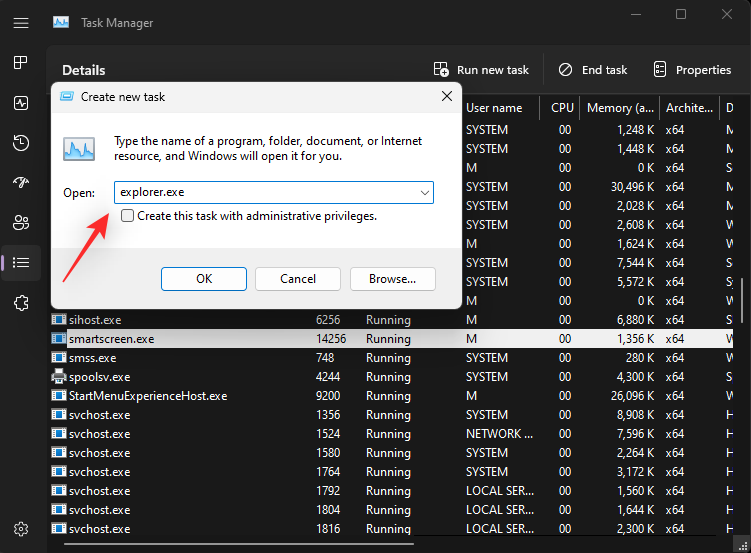Image resolution: width=751 pixels, height=553 pixels.
Task: Click End task in the toolbar
Action: 593,70
